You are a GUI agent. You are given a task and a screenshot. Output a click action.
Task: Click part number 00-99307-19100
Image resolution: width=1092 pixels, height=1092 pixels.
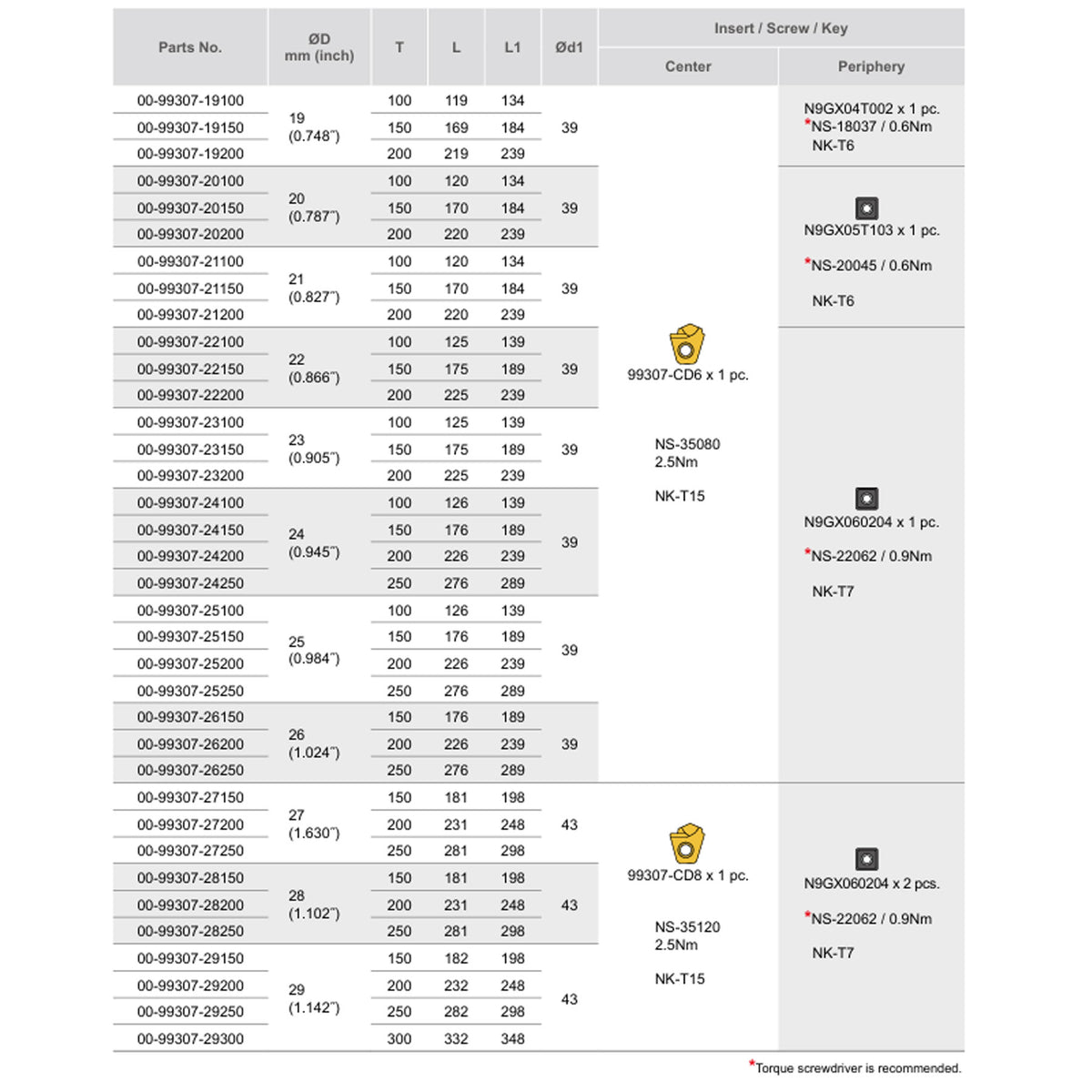[190, 101]
